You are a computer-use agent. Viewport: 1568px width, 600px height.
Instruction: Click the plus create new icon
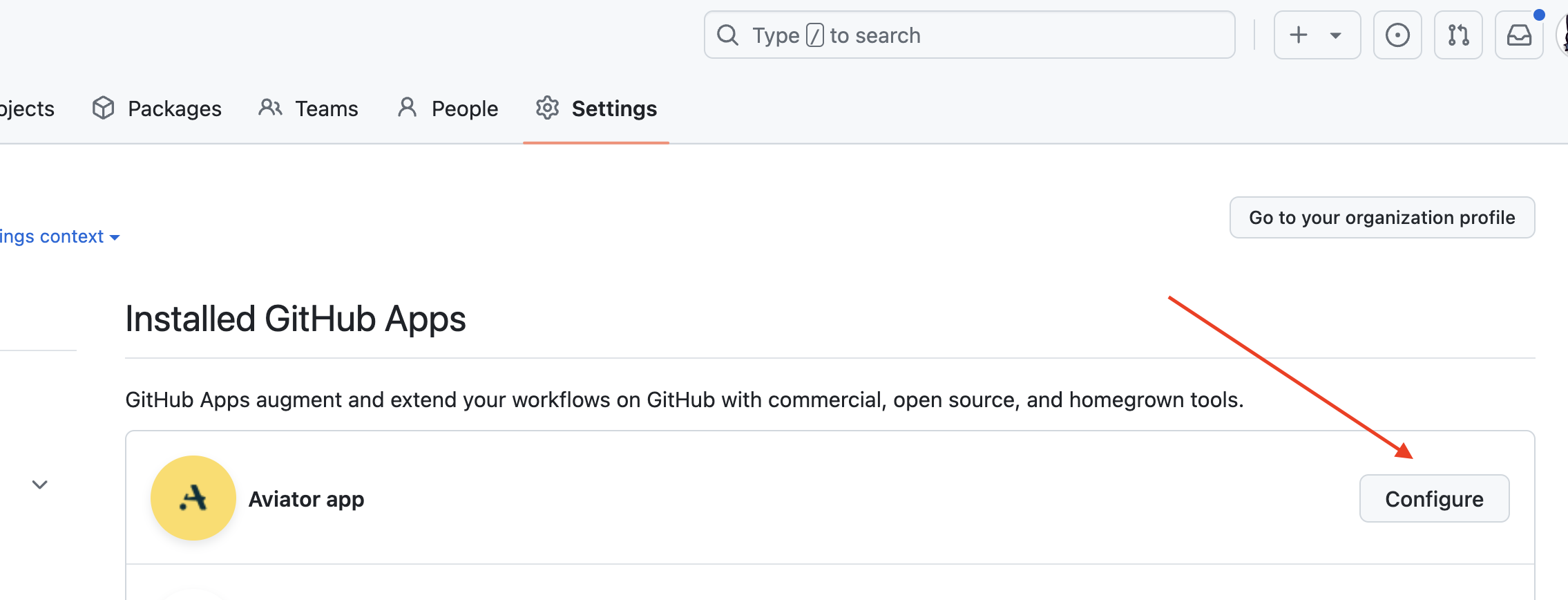tap(1299, 35)
